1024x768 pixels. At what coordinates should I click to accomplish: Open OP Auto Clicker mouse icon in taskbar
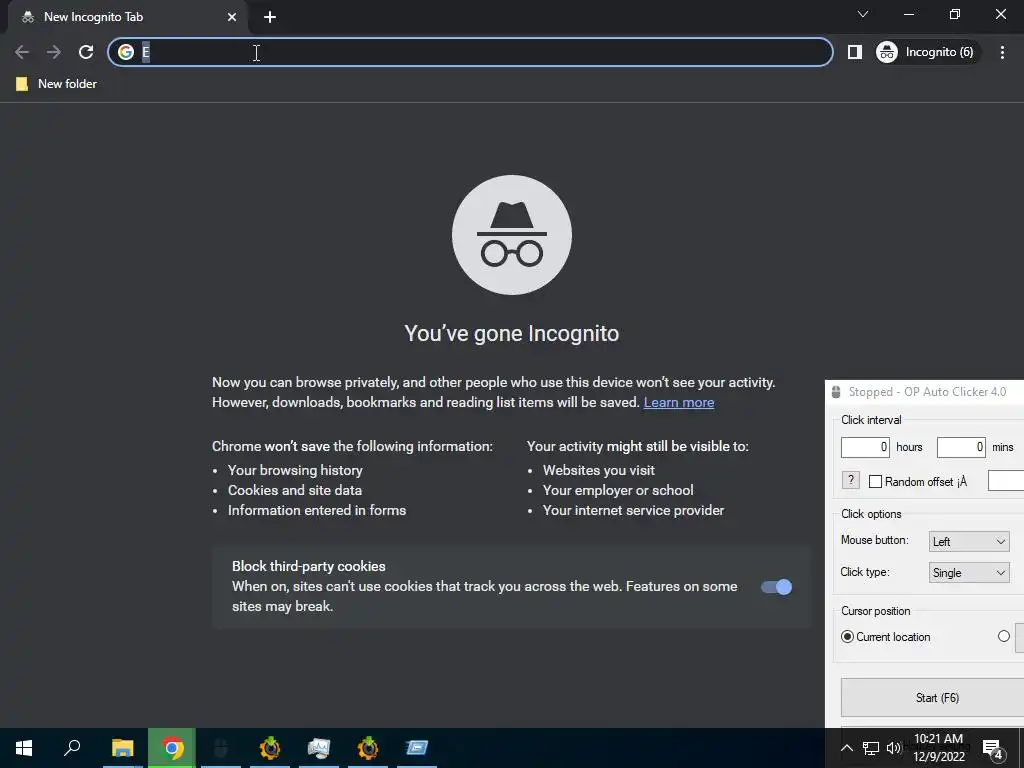click(221, 748)
